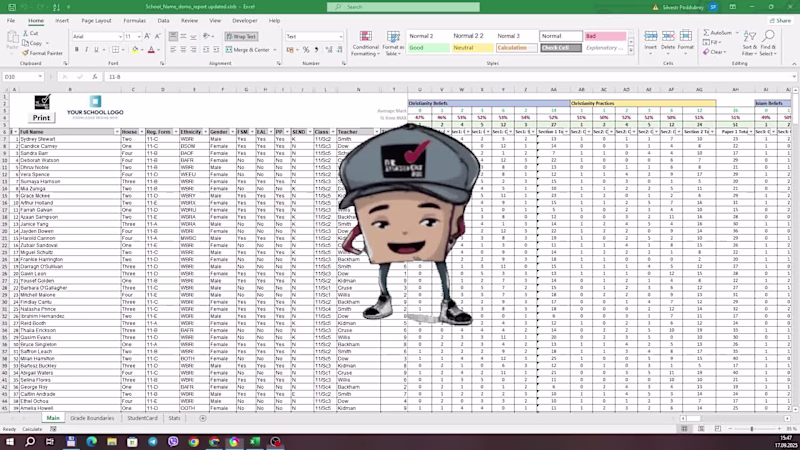Toggle Top Align

(x=173, y=36)
